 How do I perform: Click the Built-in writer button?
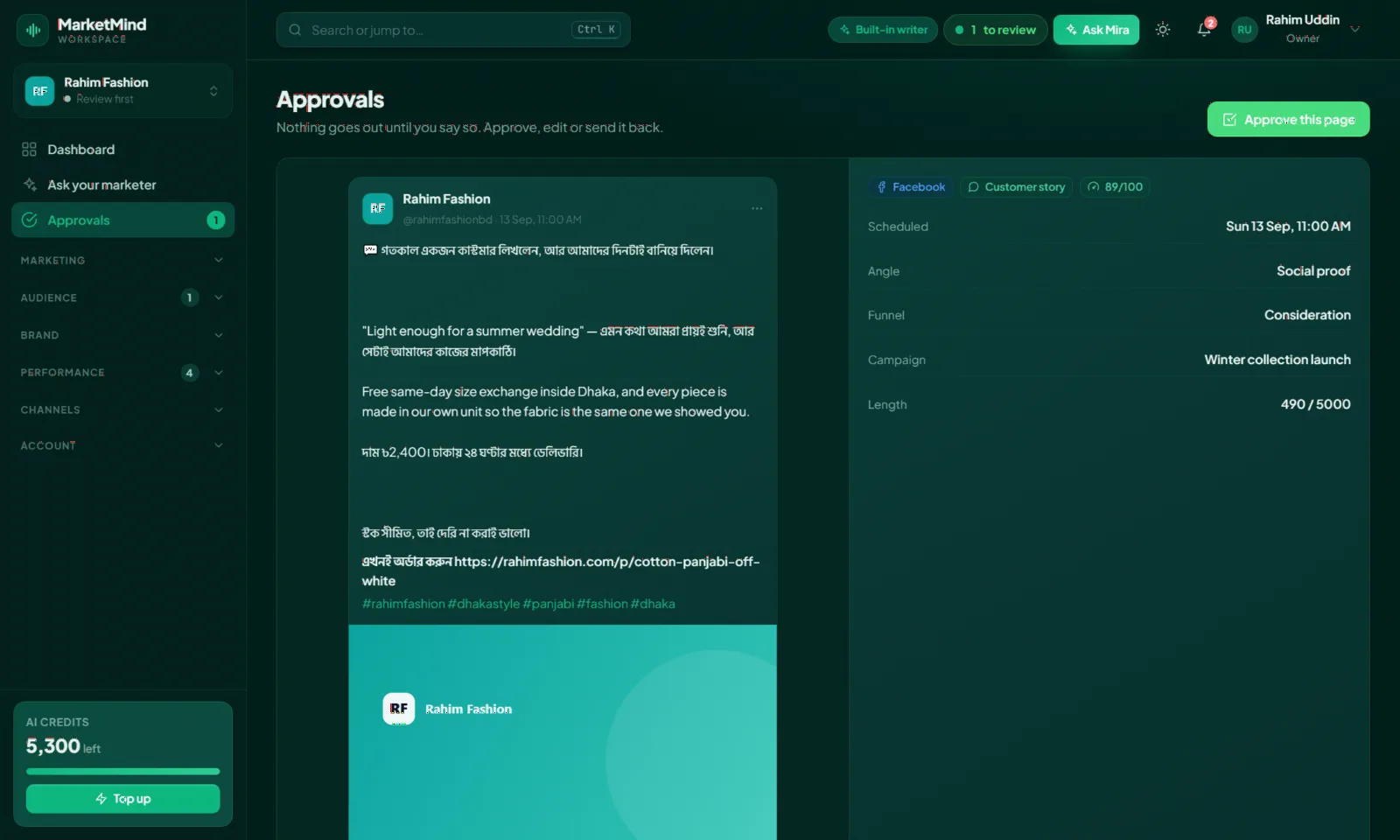pos(883,30)
